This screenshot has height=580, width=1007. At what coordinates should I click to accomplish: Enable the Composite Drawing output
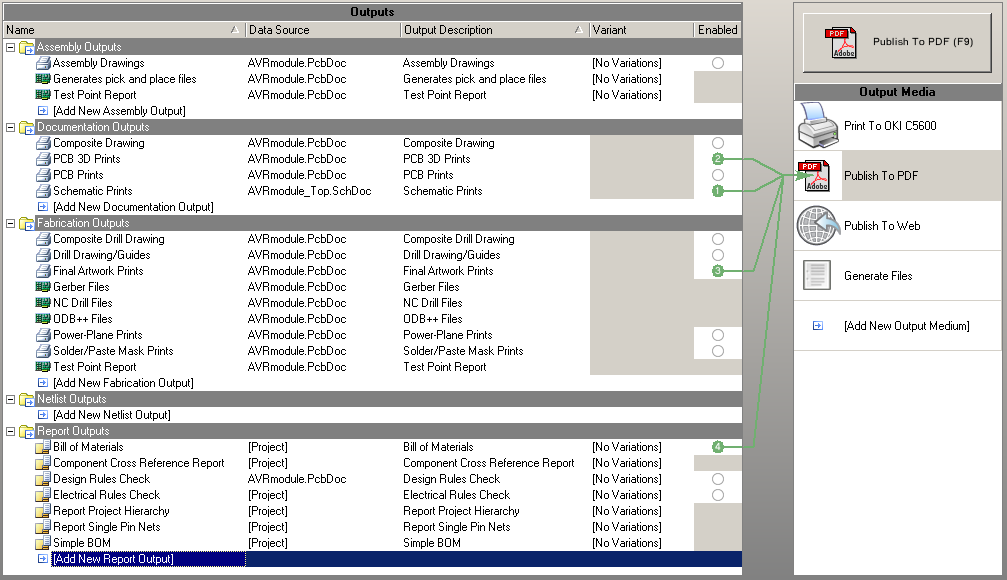(x=718, y=143)
